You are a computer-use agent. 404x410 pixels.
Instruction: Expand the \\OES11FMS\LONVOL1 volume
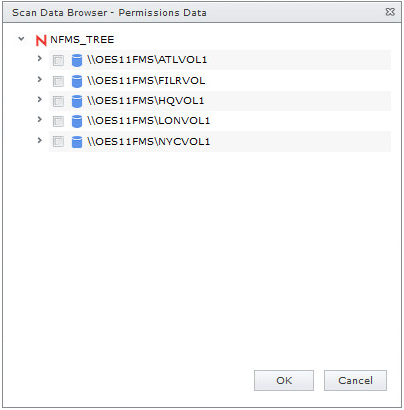(x=40, y=119)
